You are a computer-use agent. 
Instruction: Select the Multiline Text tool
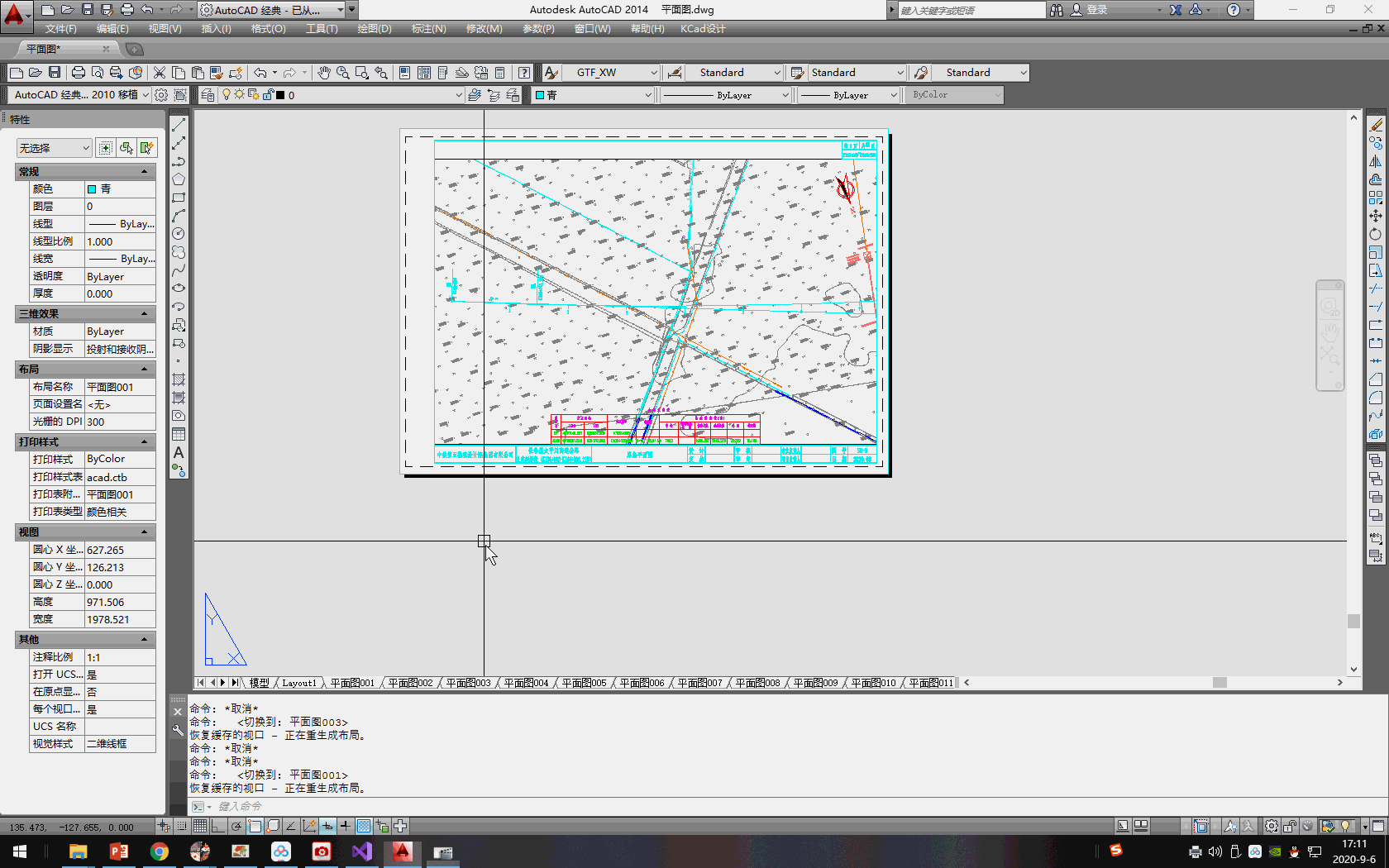click(178, 452)
